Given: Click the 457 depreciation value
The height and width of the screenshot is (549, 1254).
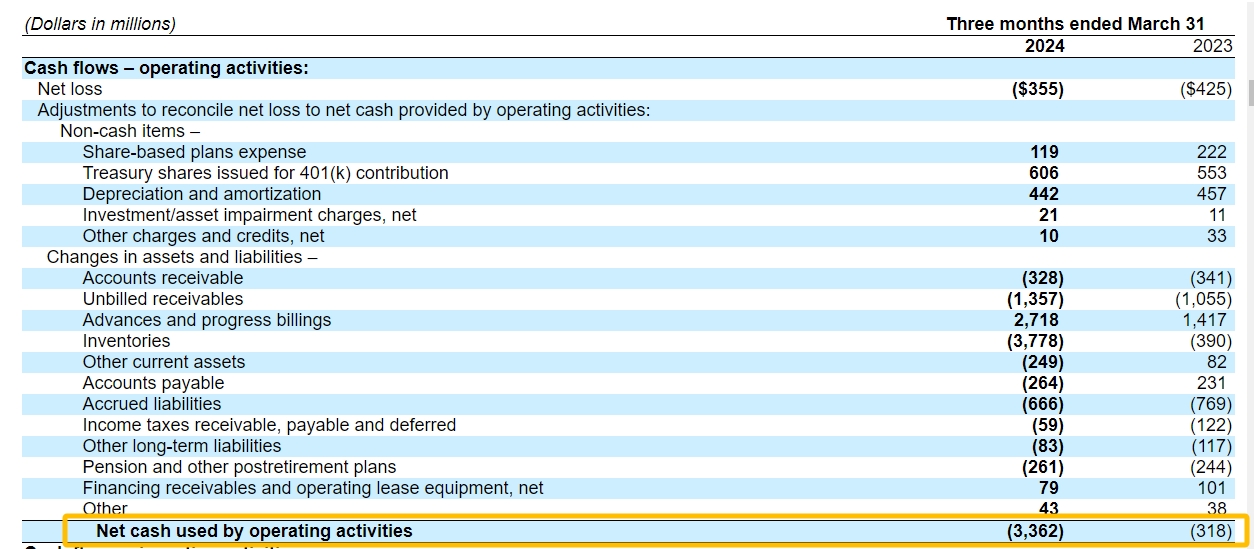Looking at the screenshot, I should coord(1211,194).
